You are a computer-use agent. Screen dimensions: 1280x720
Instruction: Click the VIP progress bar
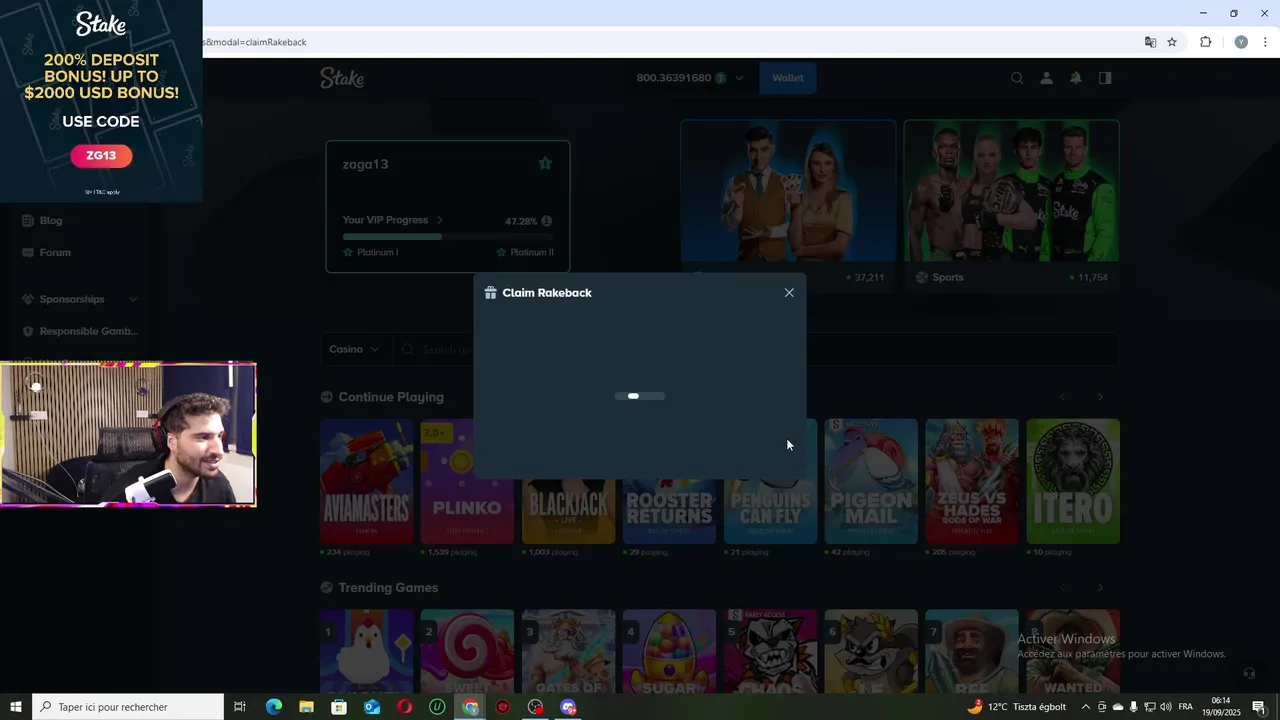448,237
